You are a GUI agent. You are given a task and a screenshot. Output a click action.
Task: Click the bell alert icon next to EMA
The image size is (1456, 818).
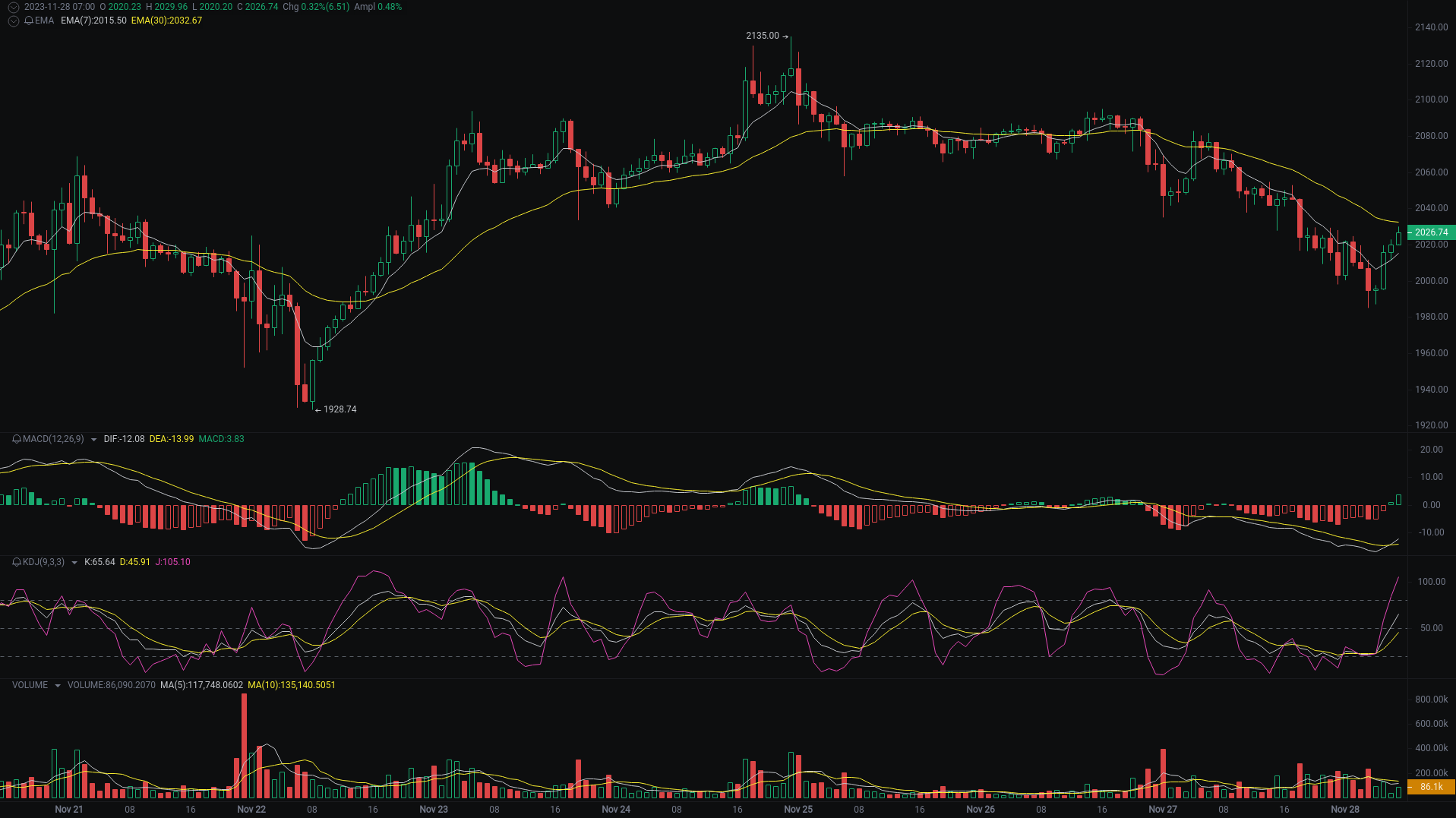29,21
